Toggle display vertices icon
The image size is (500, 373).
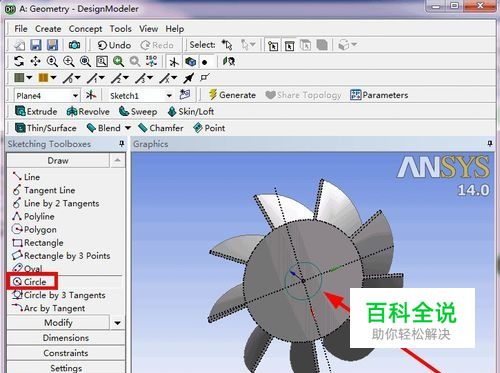pyautogui.click(x=205, y=78)
